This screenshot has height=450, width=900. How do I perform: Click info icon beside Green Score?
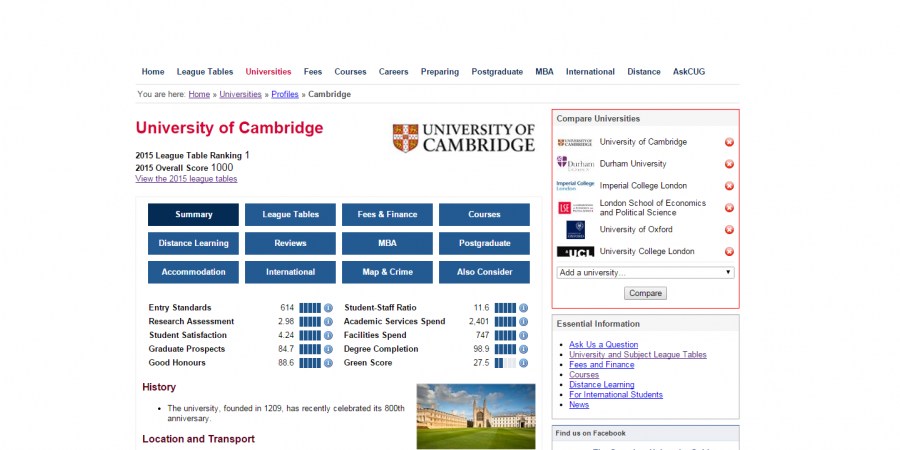coord(523,363)
